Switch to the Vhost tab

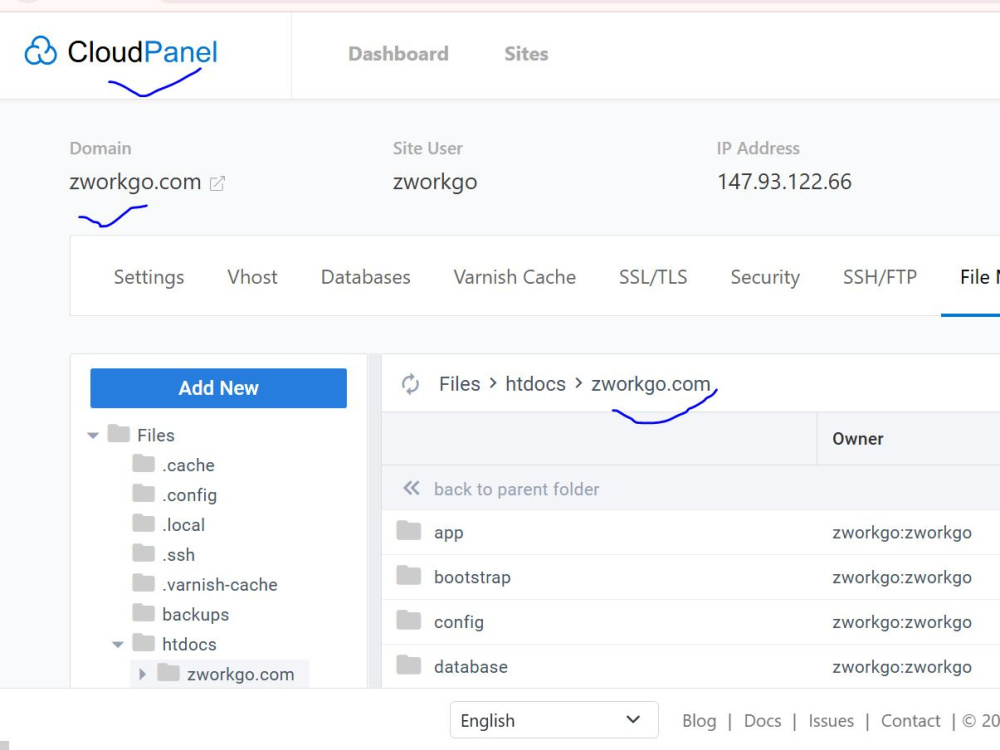253,277
